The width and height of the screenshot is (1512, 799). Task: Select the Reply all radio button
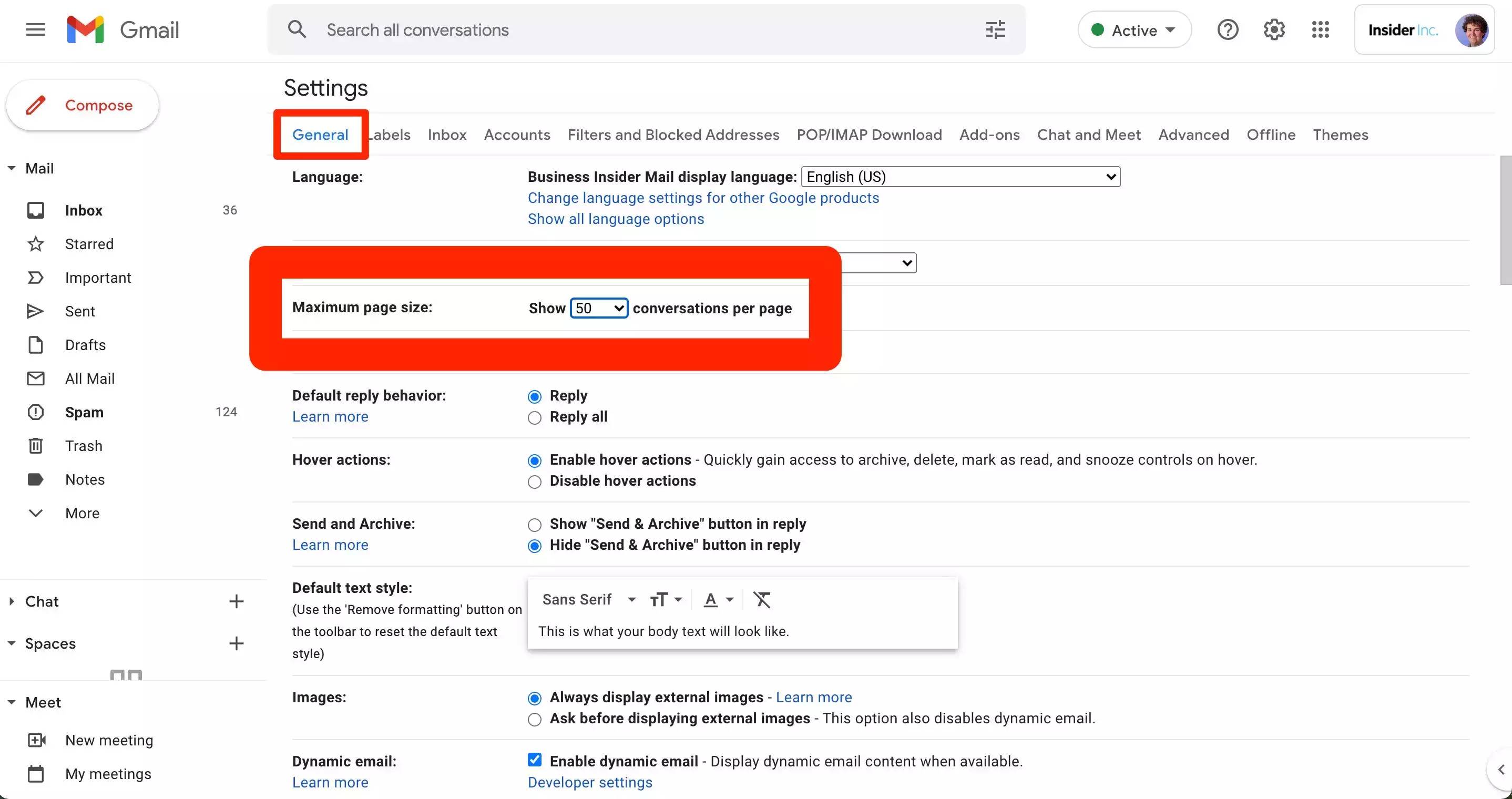point(534,418)
